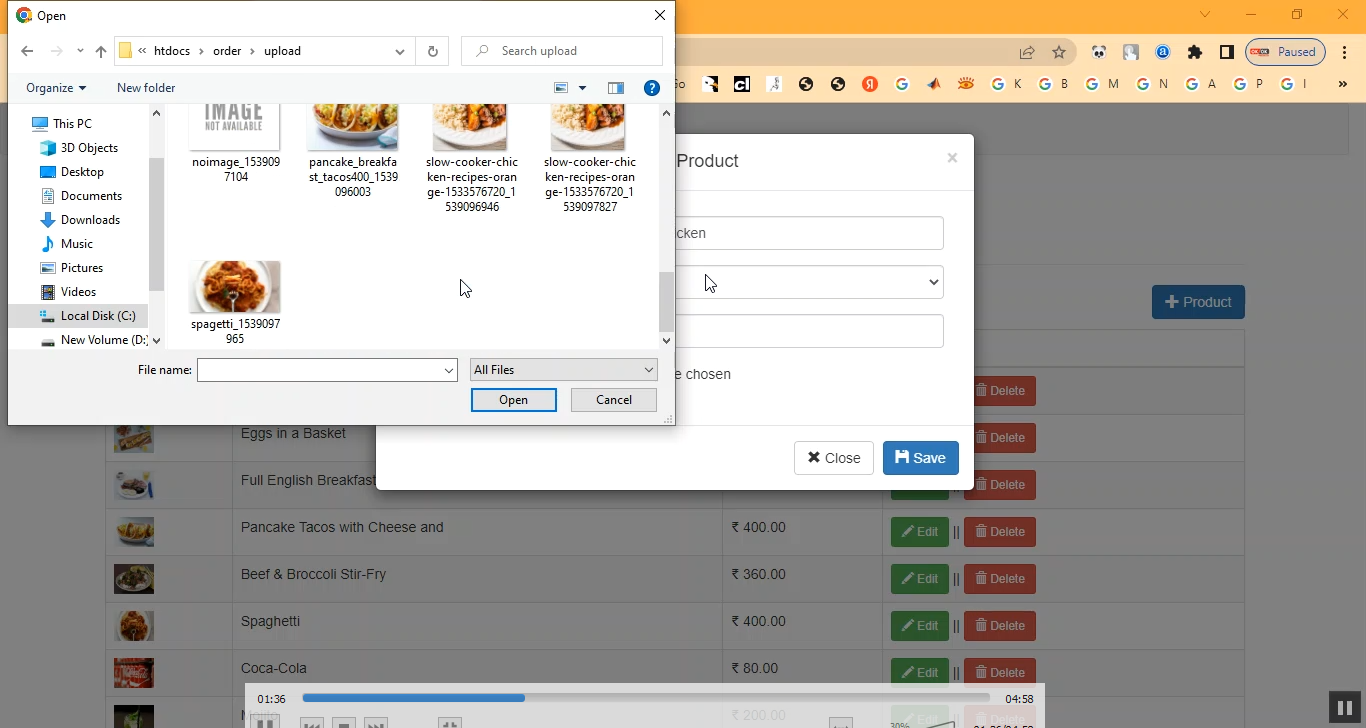Change the file view layout icon

click(x=561, y=88)
